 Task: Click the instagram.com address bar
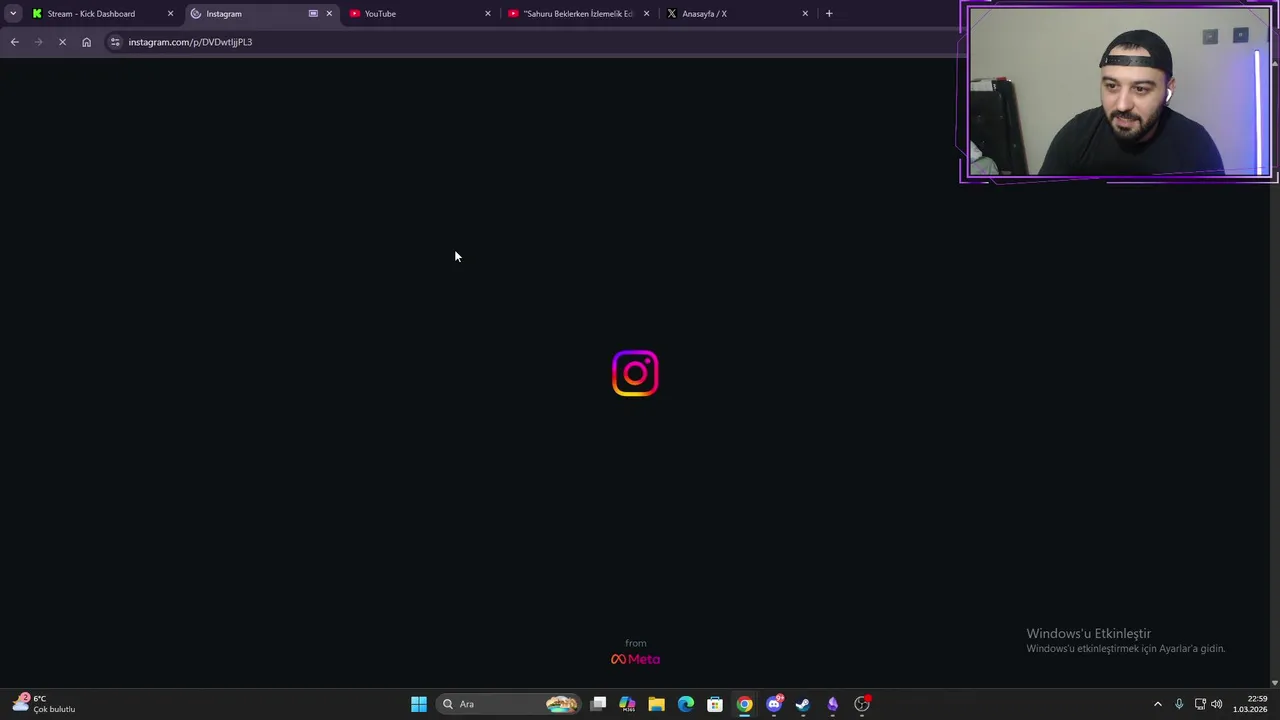[x=530, y=42]
